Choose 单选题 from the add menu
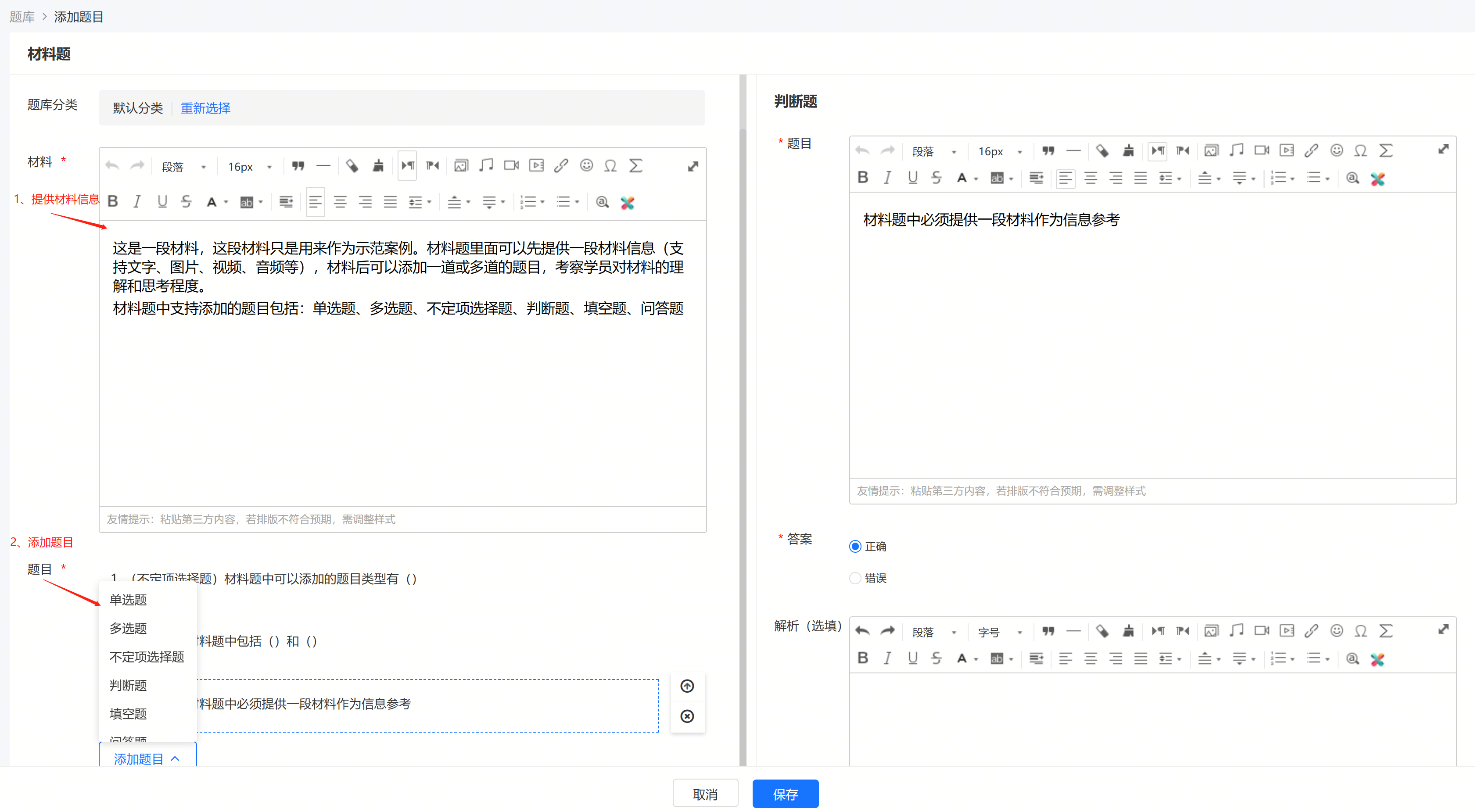 point(128,600)
